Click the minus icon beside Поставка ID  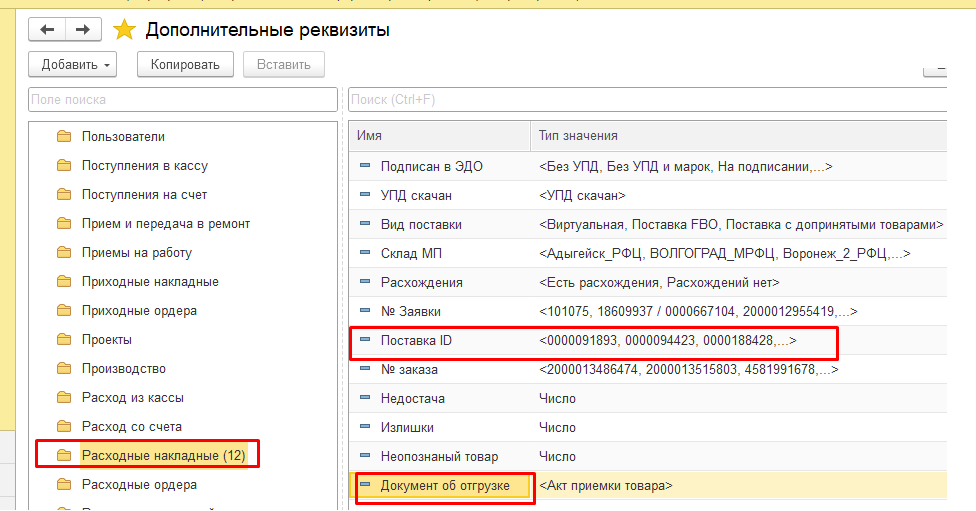tap(365, 340)
